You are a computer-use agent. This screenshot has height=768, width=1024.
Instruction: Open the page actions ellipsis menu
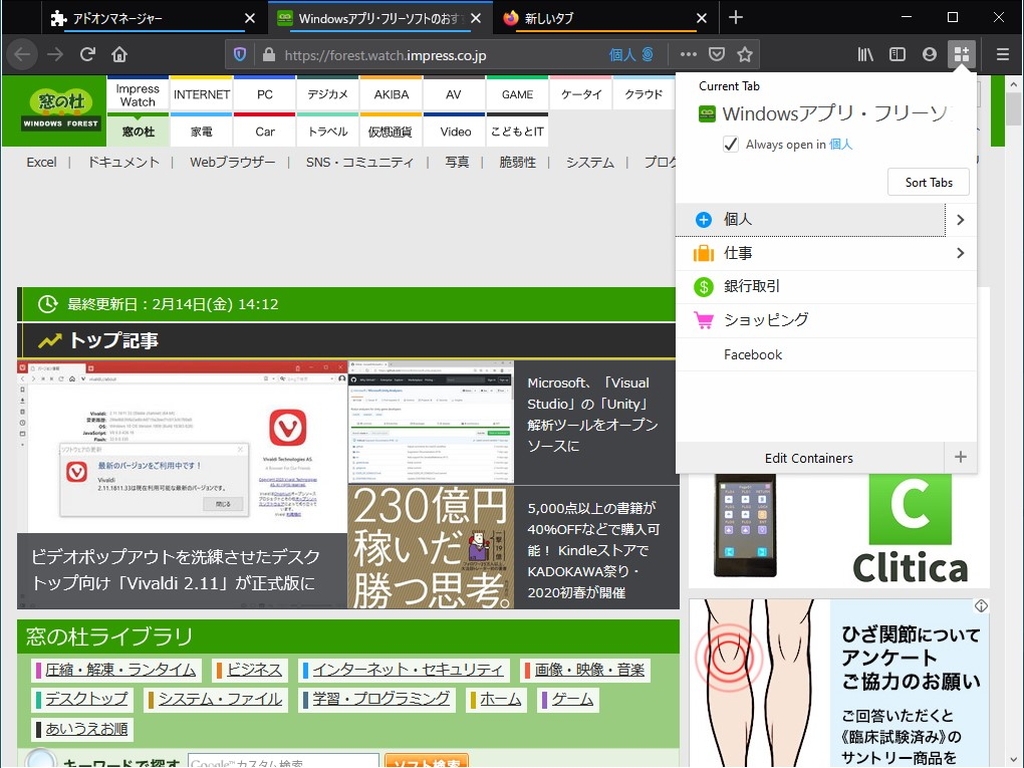coord(688,54)
